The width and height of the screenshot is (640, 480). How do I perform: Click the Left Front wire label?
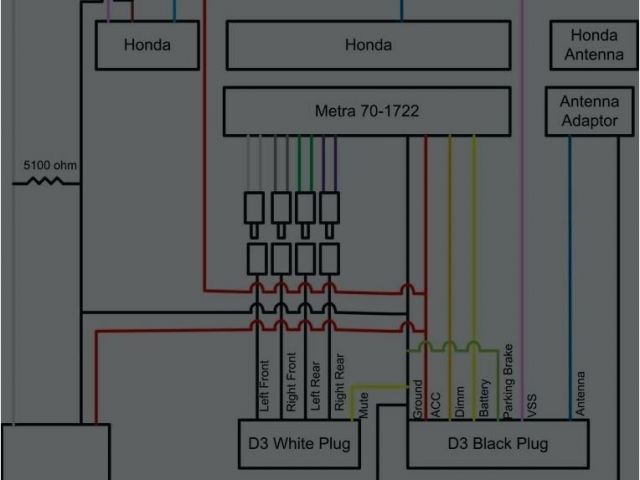click(264, 385)
